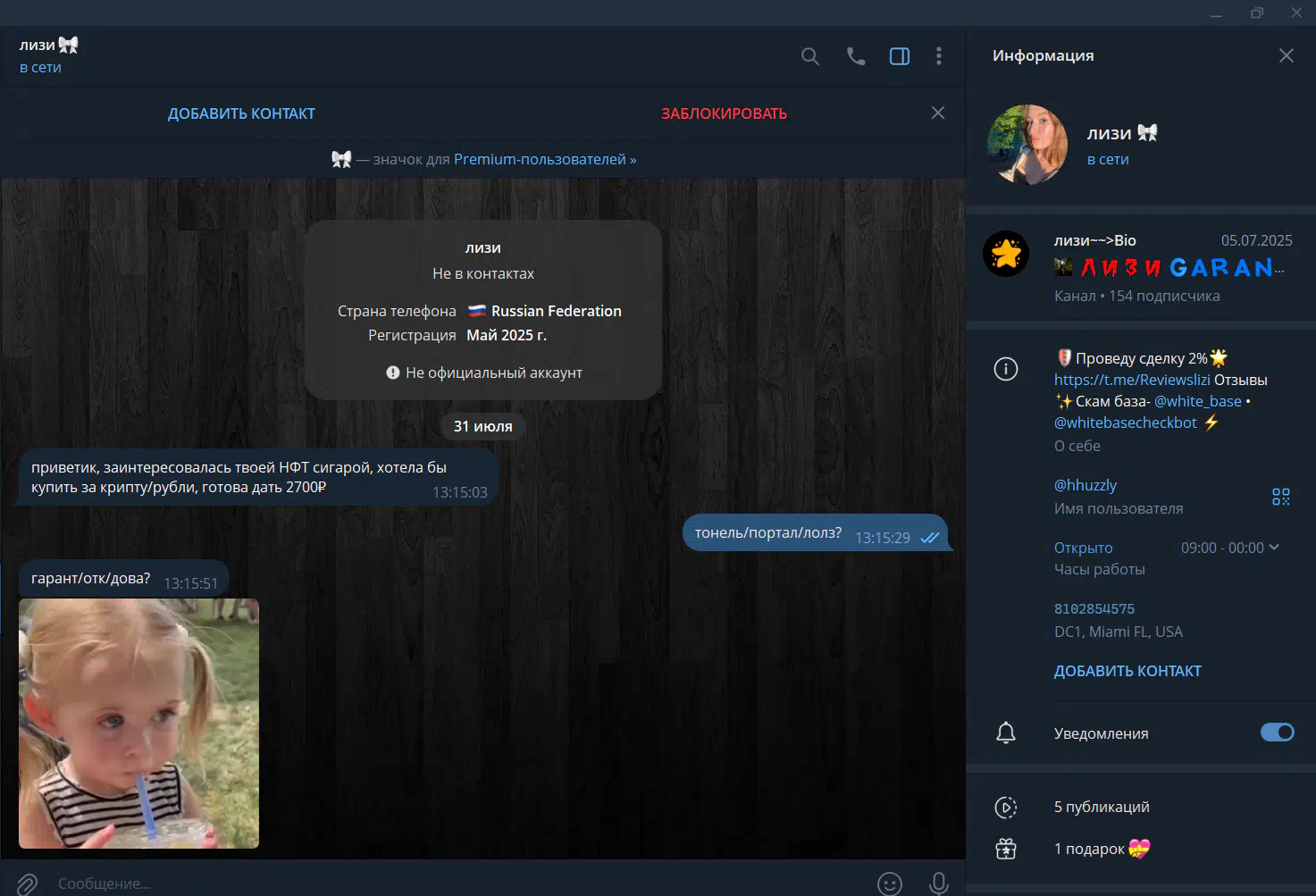1316x896 pixels.
Task: Open the лизи~~>Bio channel avatar
Action: [x=1006, y=254]
